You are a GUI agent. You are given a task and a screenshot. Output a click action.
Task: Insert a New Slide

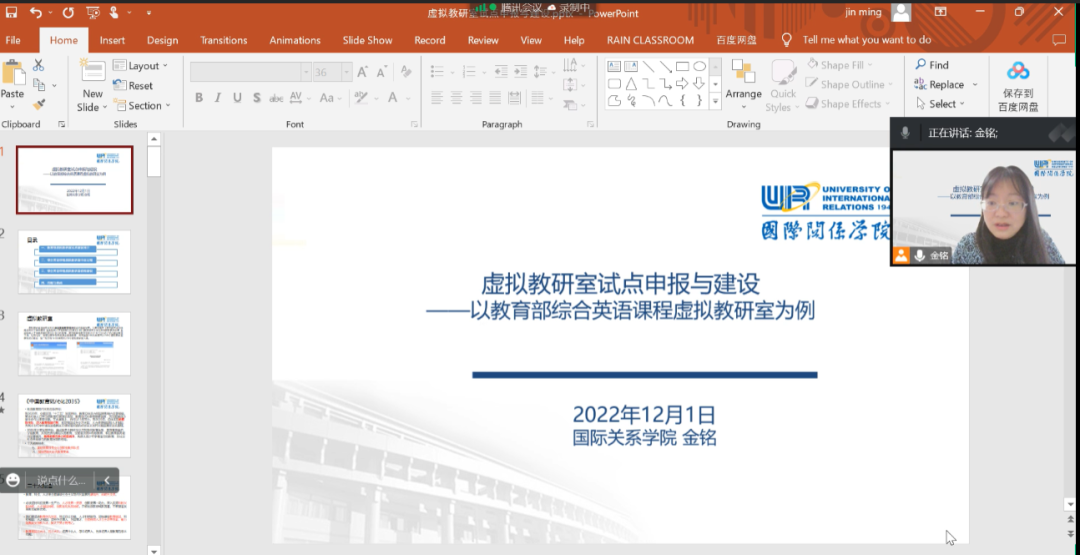(92, 86)
